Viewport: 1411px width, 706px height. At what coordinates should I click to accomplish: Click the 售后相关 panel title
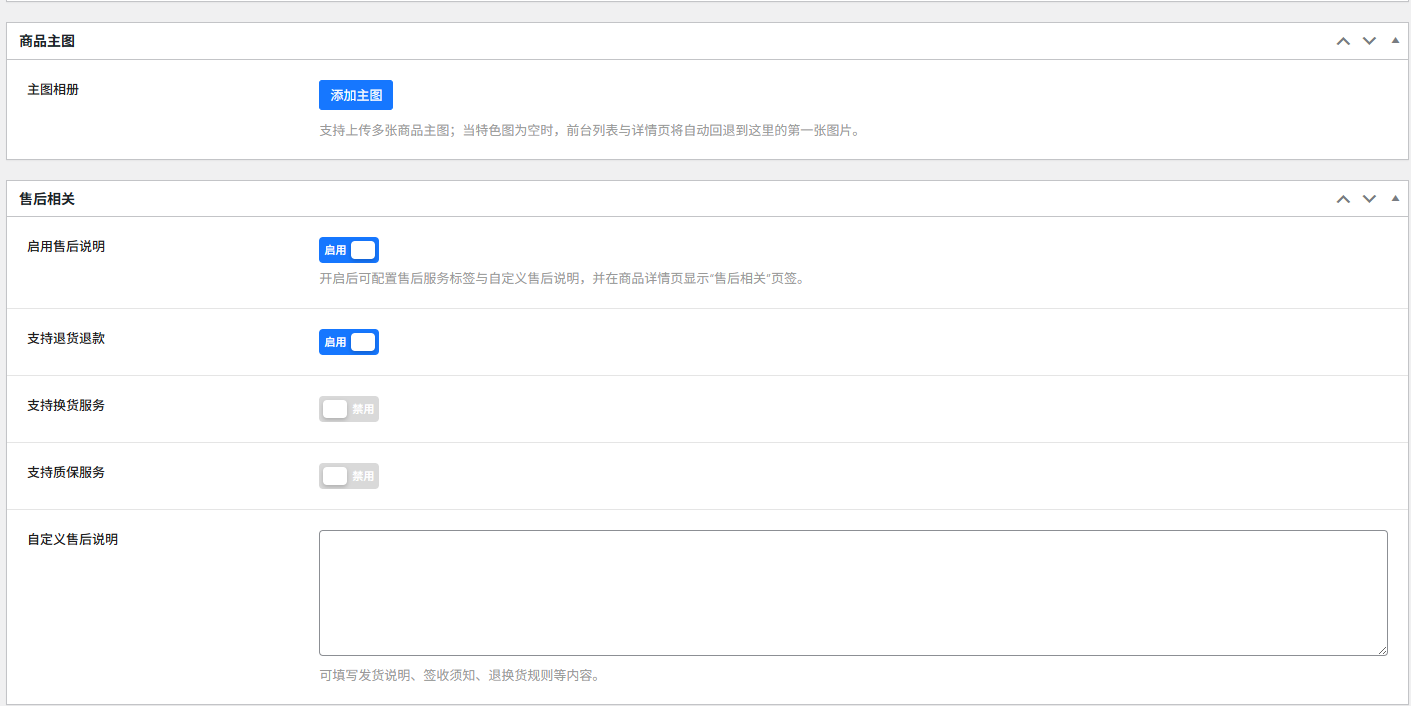pos(47,199)
